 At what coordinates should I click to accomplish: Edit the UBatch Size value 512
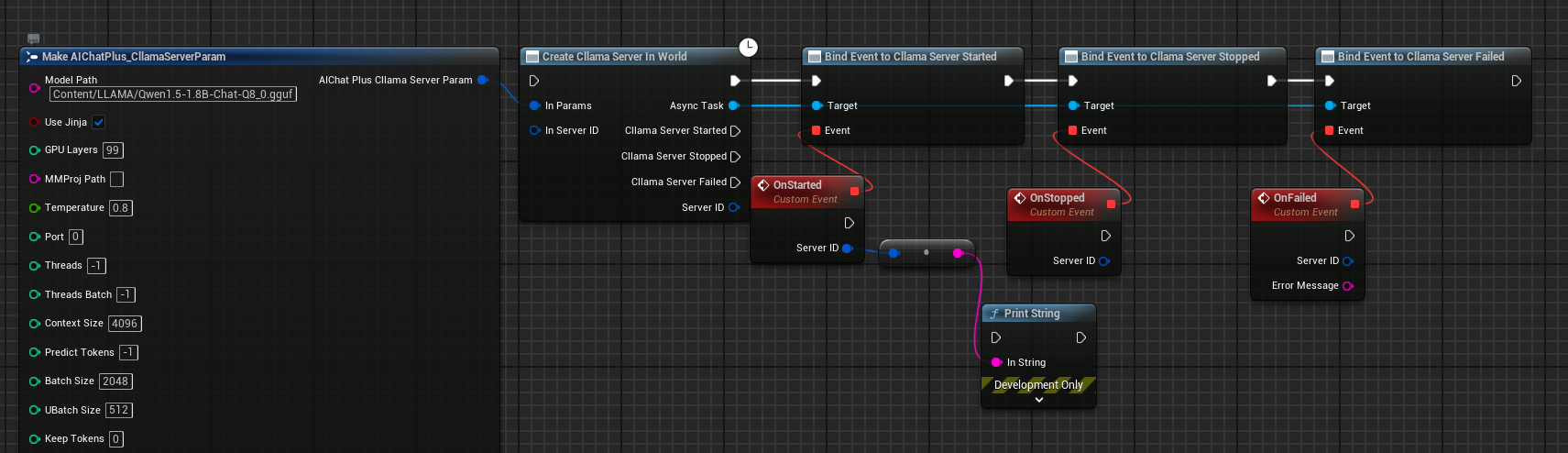coord(119,410)
